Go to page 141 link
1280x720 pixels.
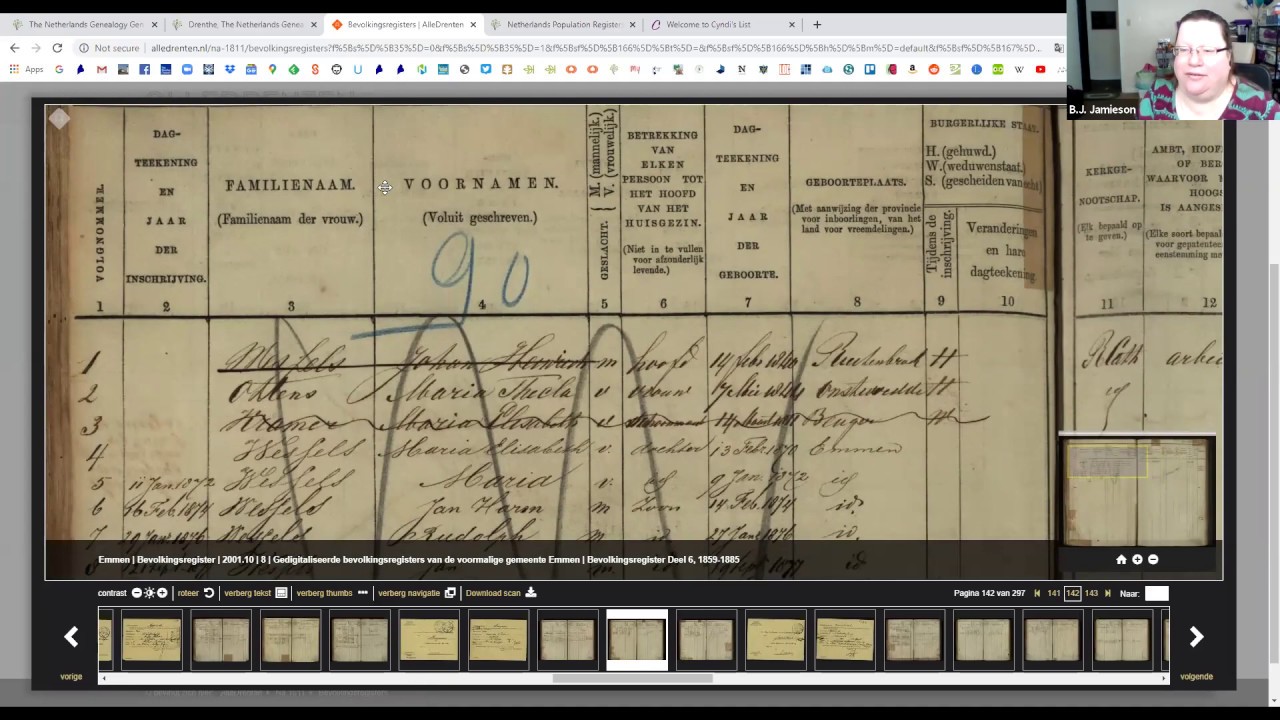1053,594
